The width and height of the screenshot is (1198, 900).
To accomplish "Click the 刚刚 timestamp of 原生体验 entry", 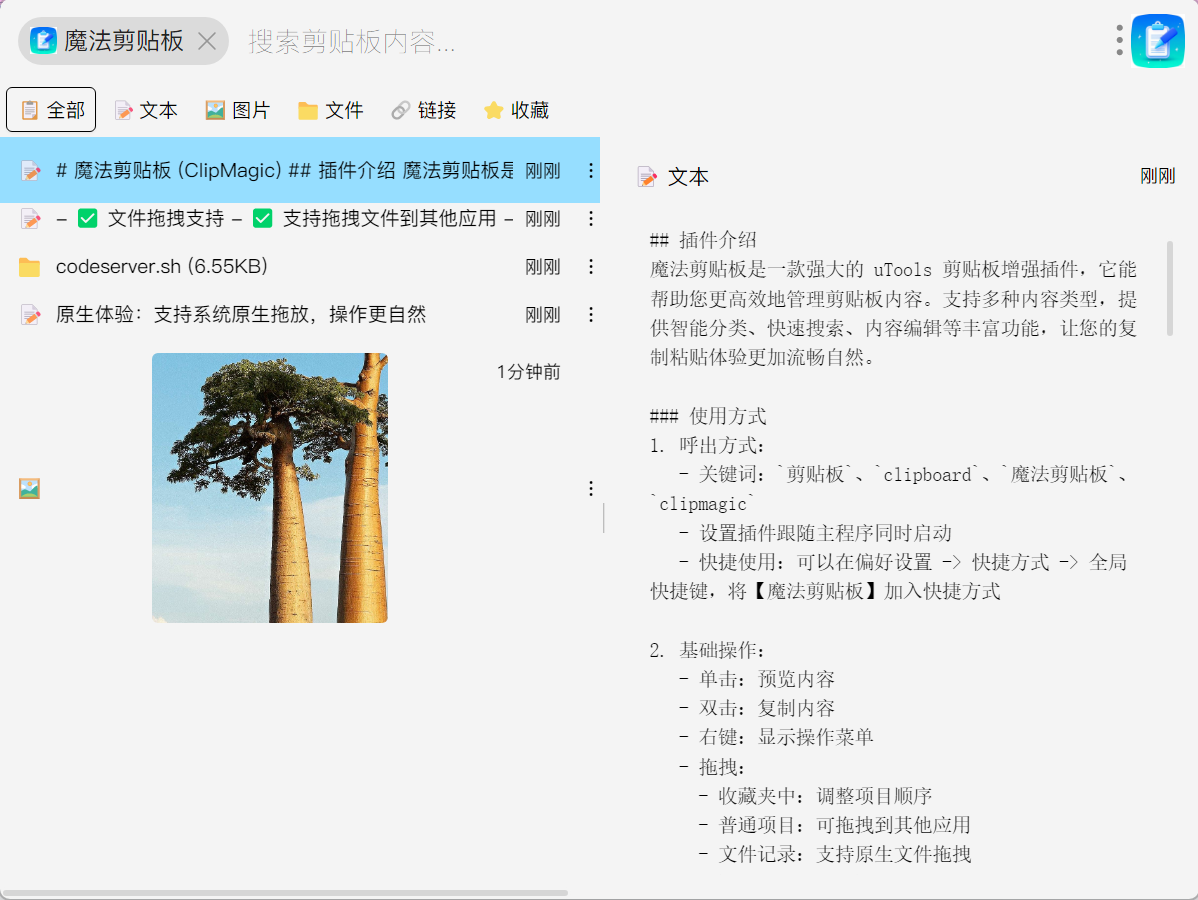I will coord(542,316).
